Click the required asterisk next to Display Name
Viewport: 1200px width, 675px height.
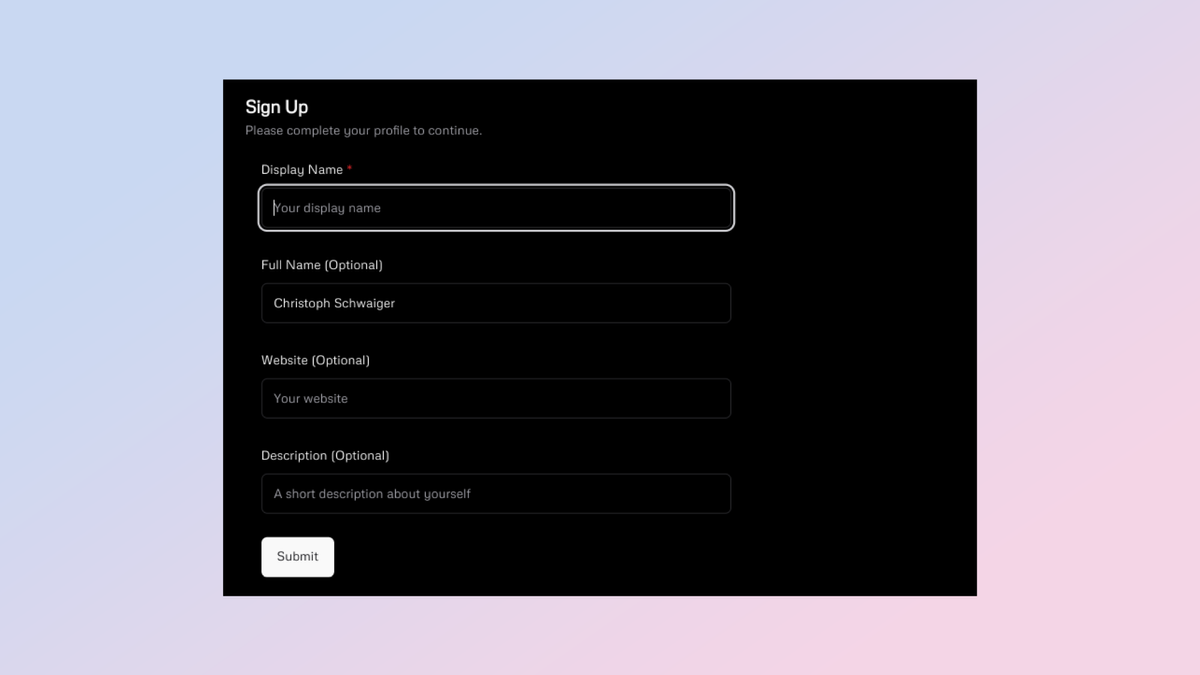pyautogui.click(x=349, y=169)
